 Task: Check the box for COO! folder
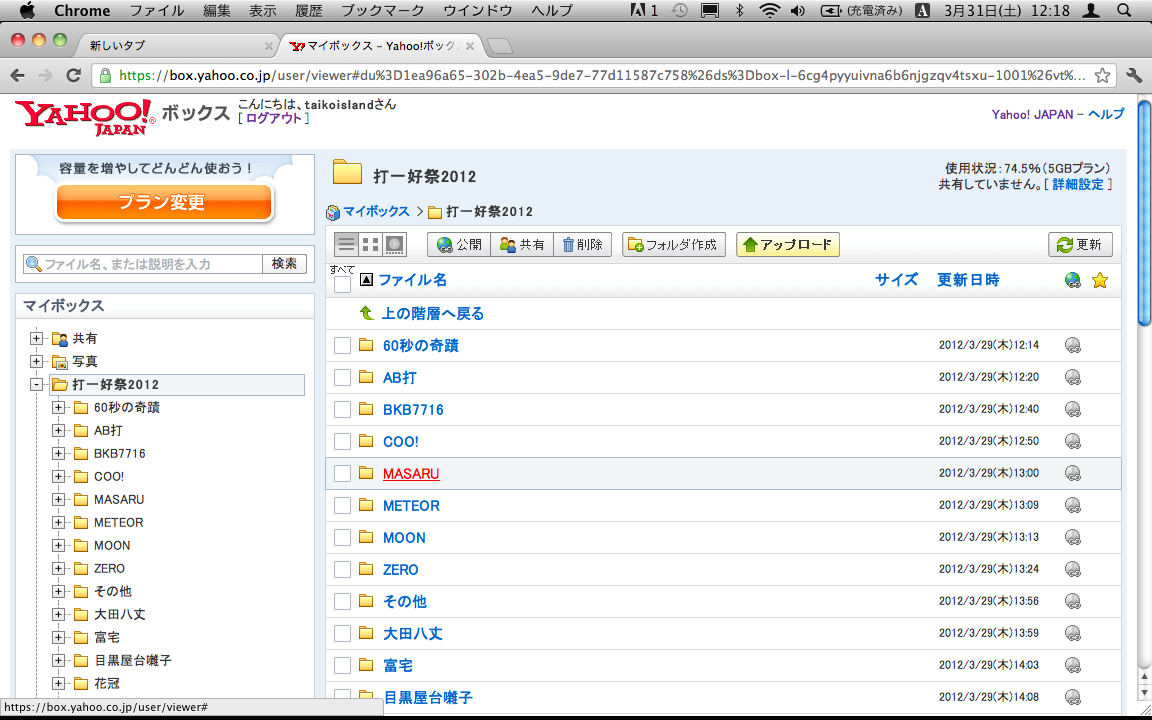coord(342,442)
